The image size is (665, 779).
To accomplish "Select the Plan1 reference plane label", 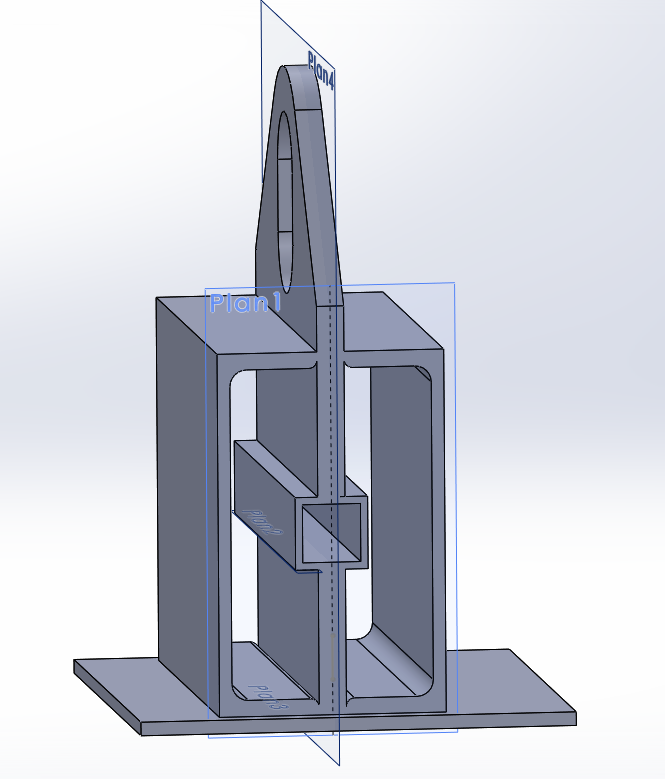I will pyautogui.click(x=246, y=303).
